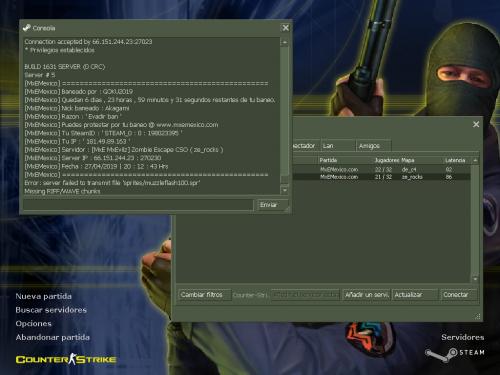The image size is (500, 375).
Task: Click console scrollbar down arrow
Action: (x=285, y=190)
